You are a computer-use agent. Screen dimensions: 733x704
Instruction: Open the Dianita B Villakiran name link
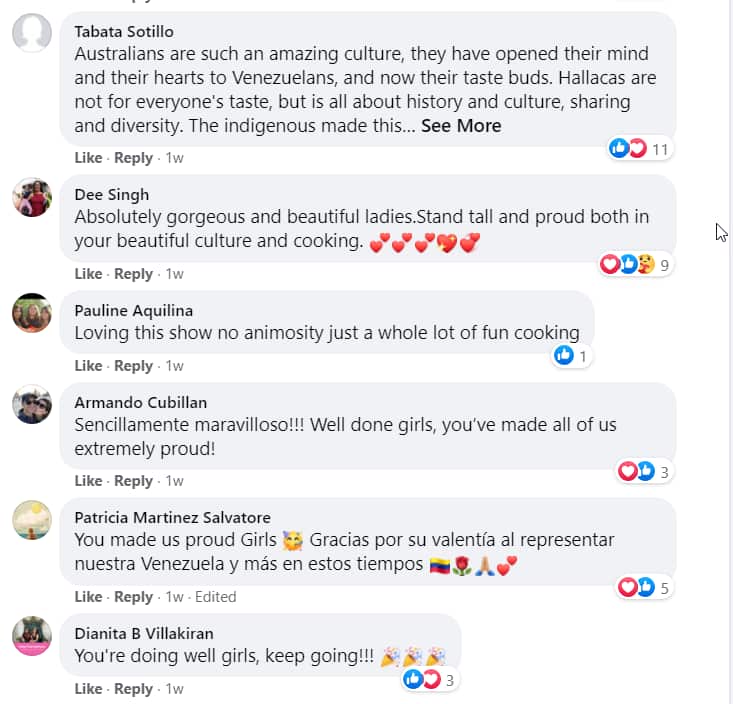point(144,633)
